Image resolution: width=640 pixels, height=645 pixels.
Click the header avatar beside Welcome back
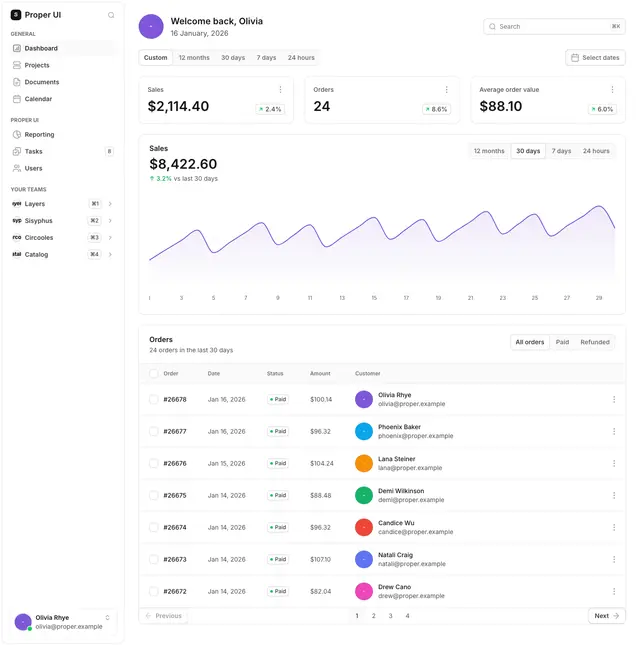coord(151,26)
